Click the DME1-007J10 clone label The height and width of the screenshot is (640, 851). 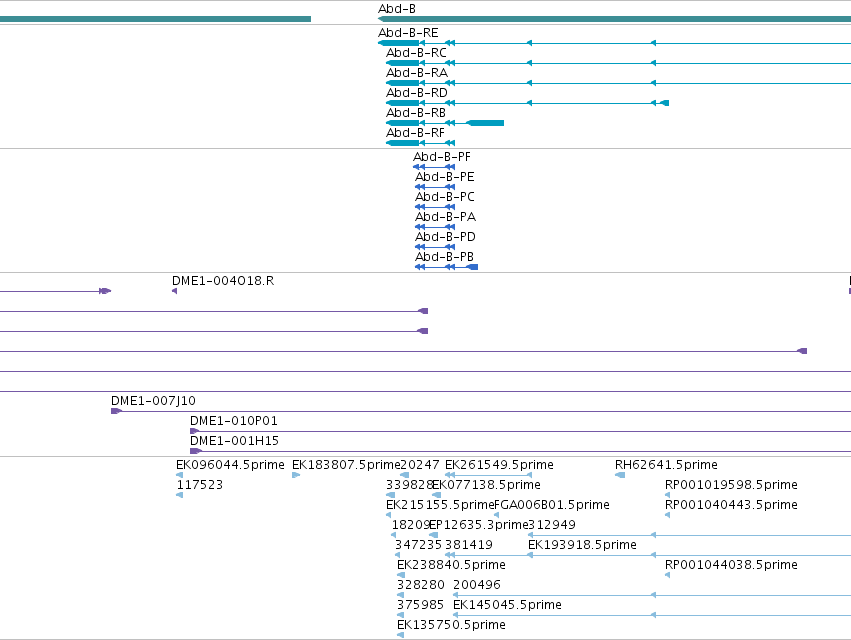click(153, 401)
